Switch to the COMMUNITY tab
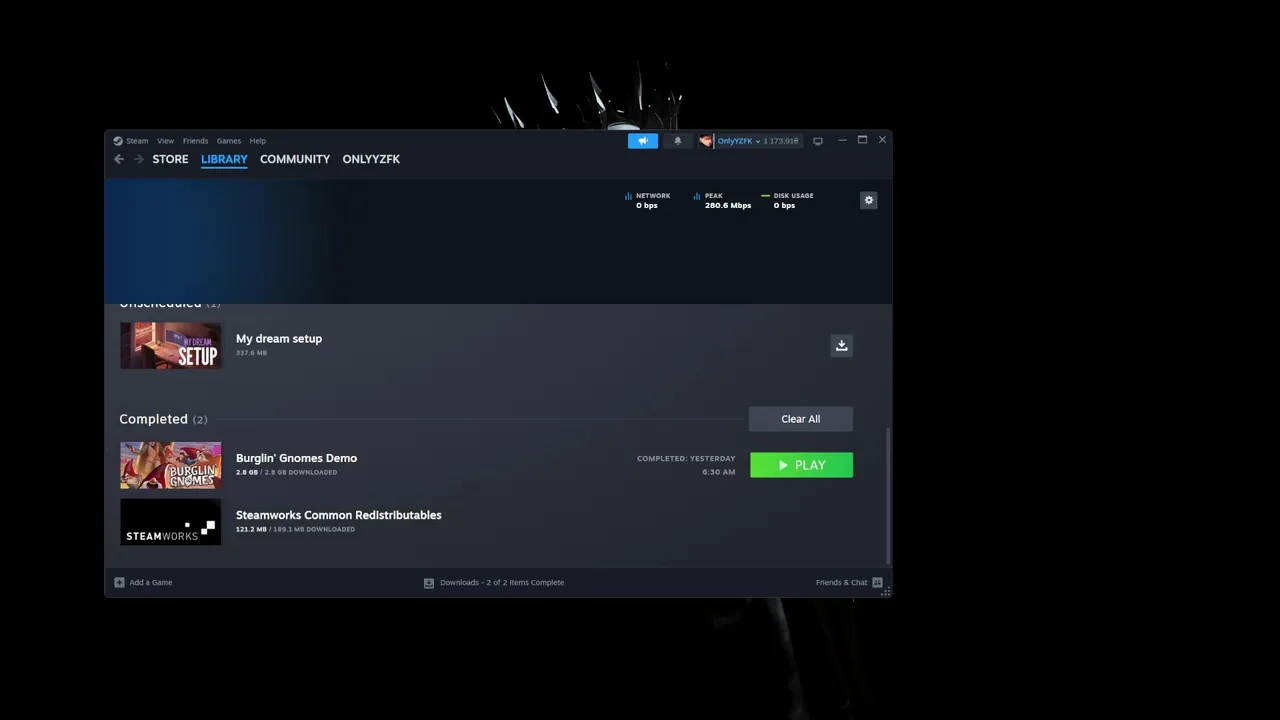 pos(295,159)
